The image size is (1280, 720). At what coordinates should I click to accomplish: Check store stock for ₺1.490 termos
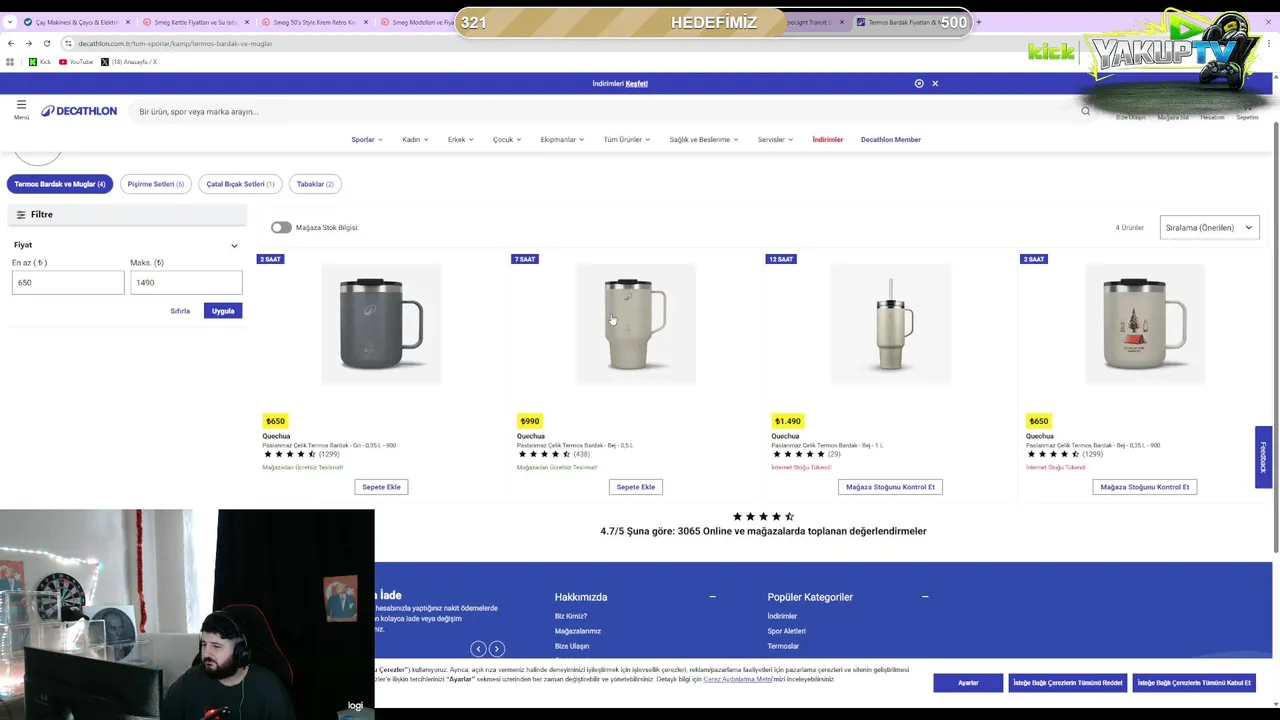point(890,487)
